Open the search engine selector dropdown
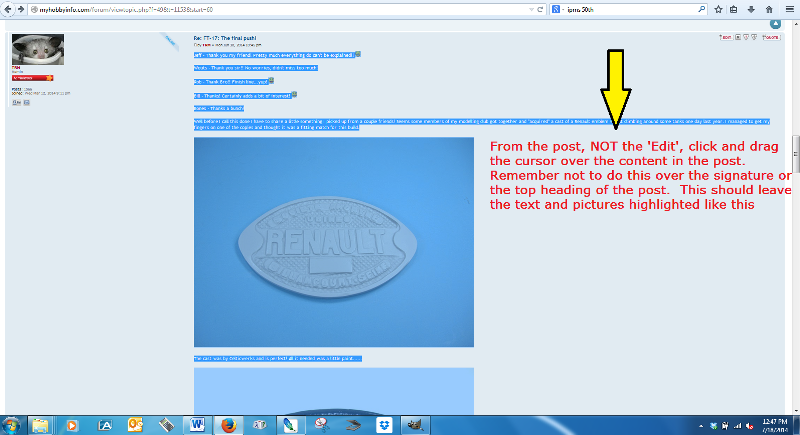The image size is (800, 435). pyautogui.click(x=558, y=9)
